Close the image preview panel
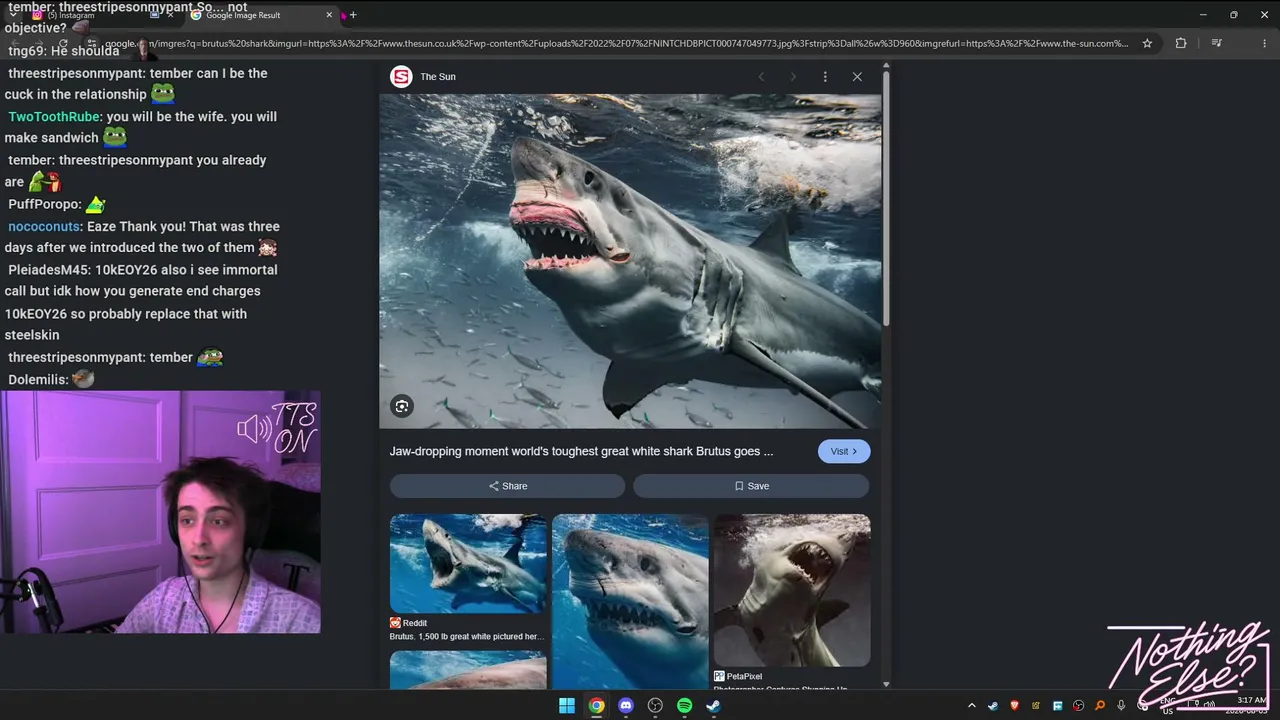The image size is (1280, 720). click(857, 77)
